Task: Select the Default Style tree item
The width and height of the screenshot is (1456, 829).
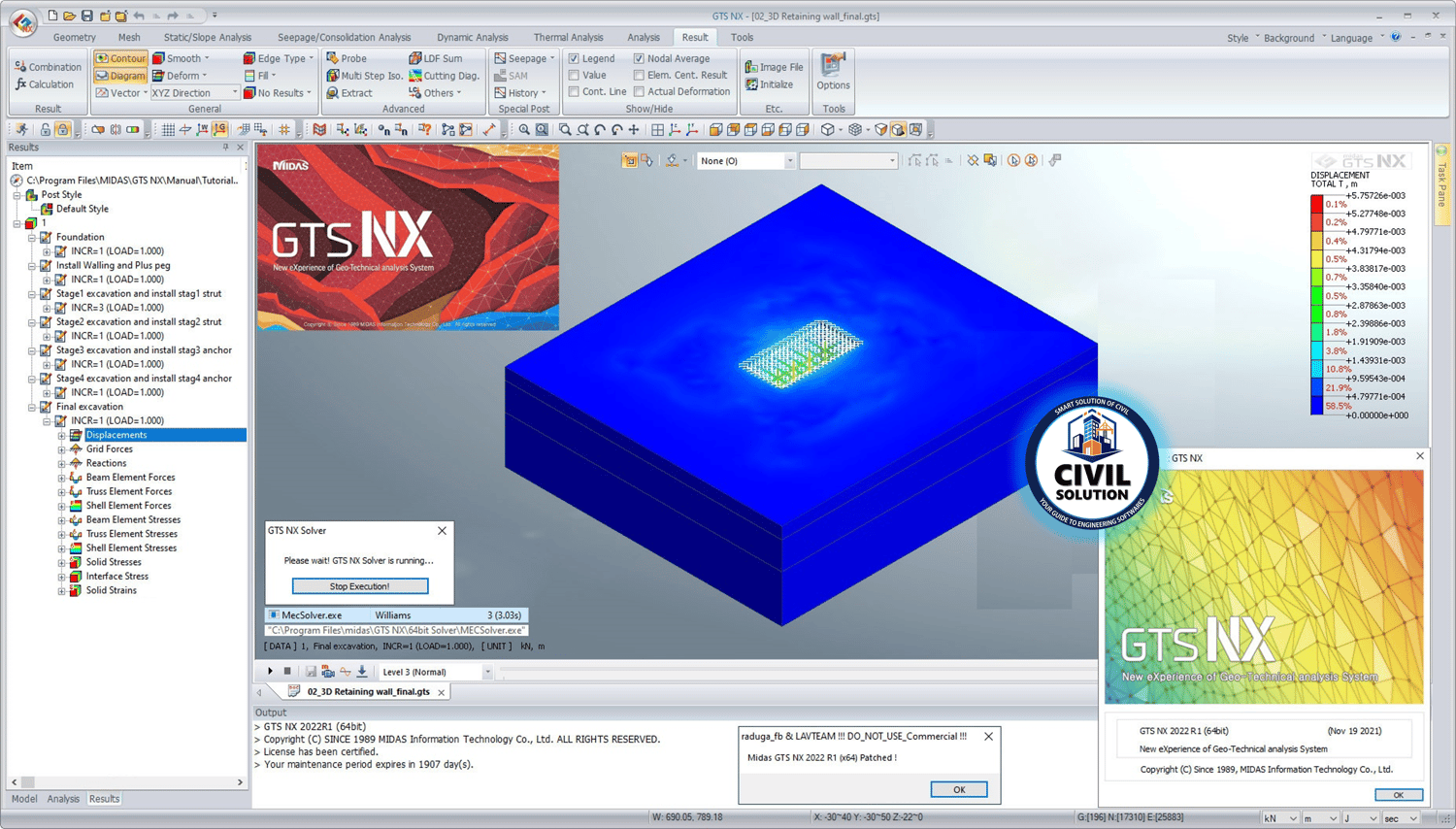Action: tap(83, 209)
